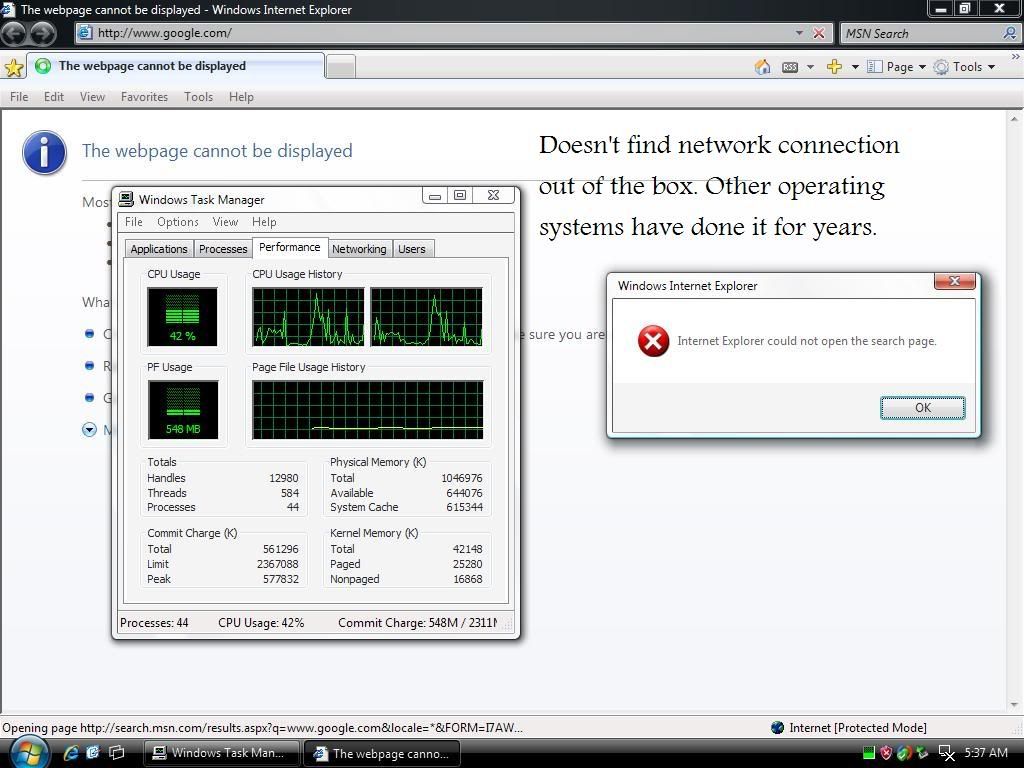The image size is (1024, 768).
Task: Select the 'The webpage cannot be displayed' browser tab
Action: (176, 66)
